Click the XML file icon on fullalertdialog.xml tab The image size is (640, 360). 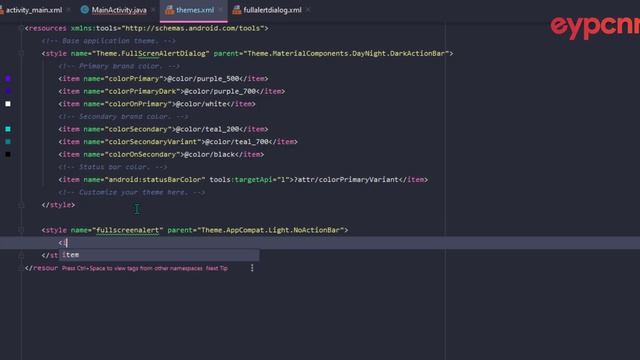click(x=237, y=10)
